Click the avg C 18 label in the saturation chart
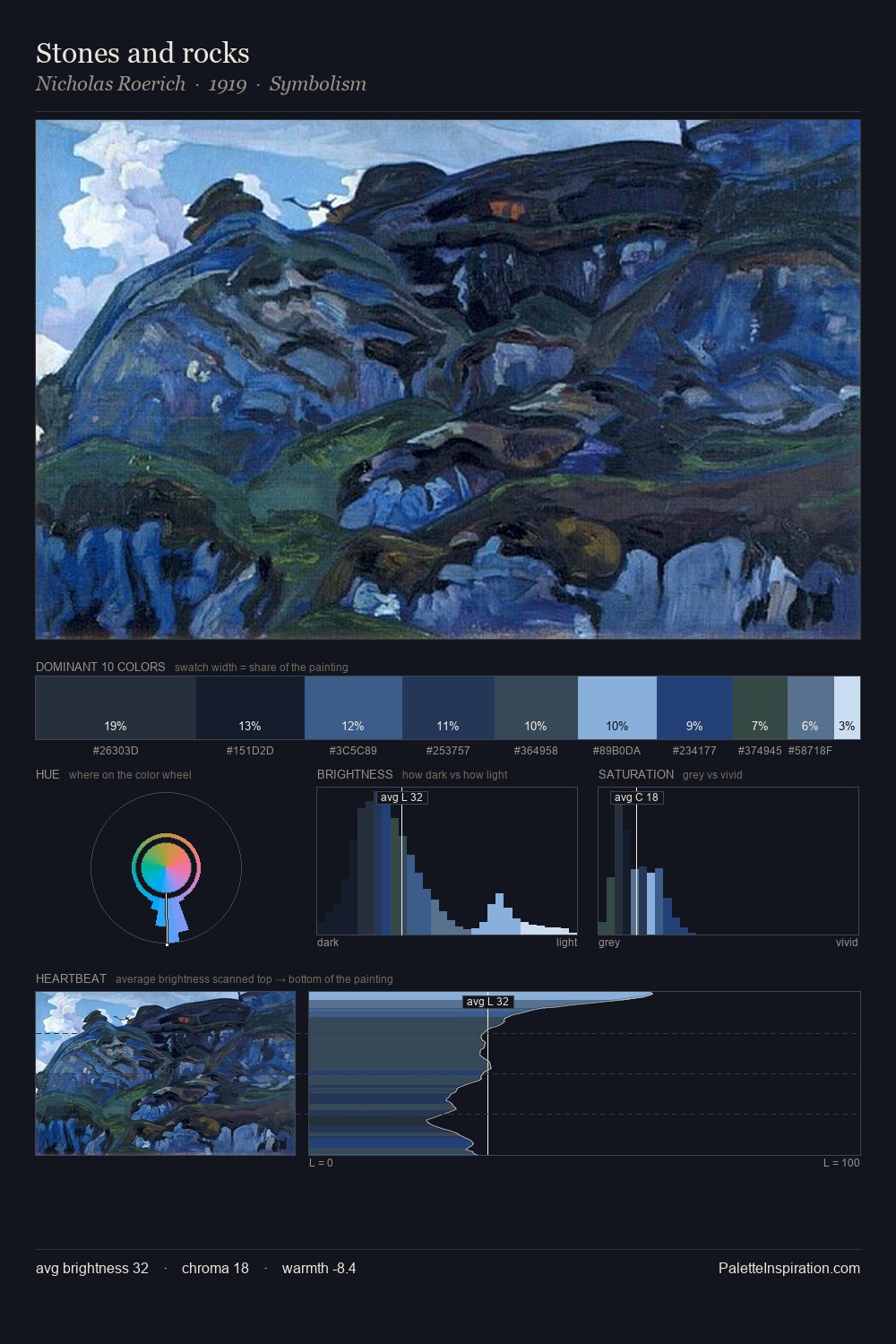 pos(636,797)
